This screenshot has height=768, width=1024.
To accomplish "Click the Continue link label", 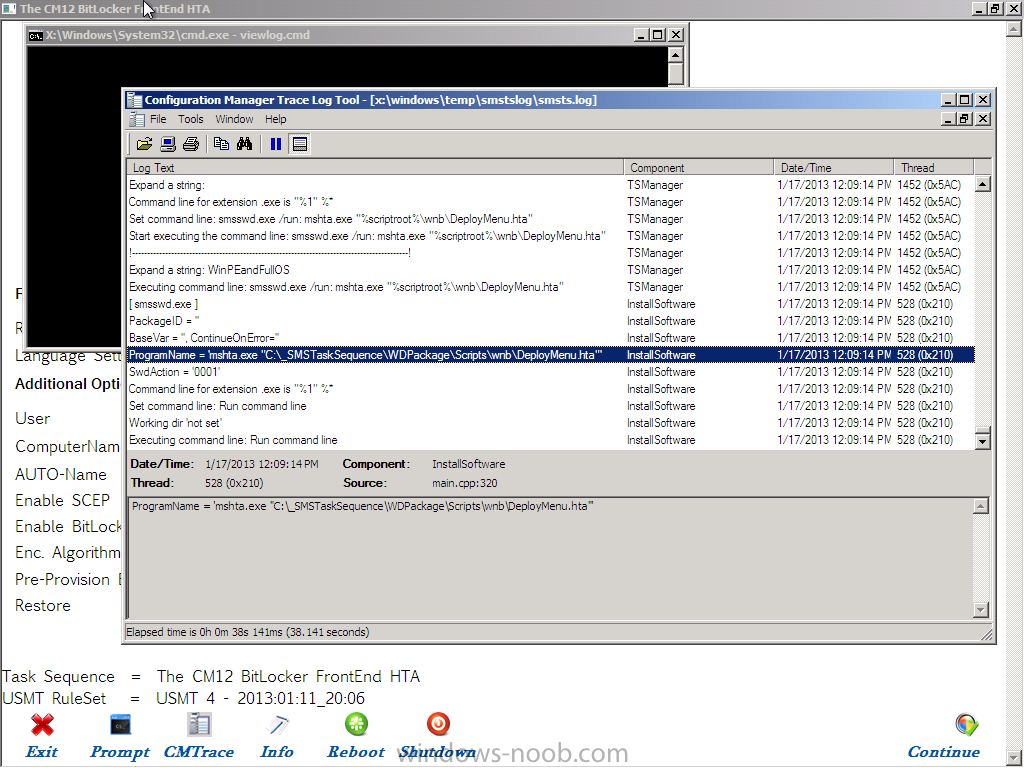I will pos(944,752).
